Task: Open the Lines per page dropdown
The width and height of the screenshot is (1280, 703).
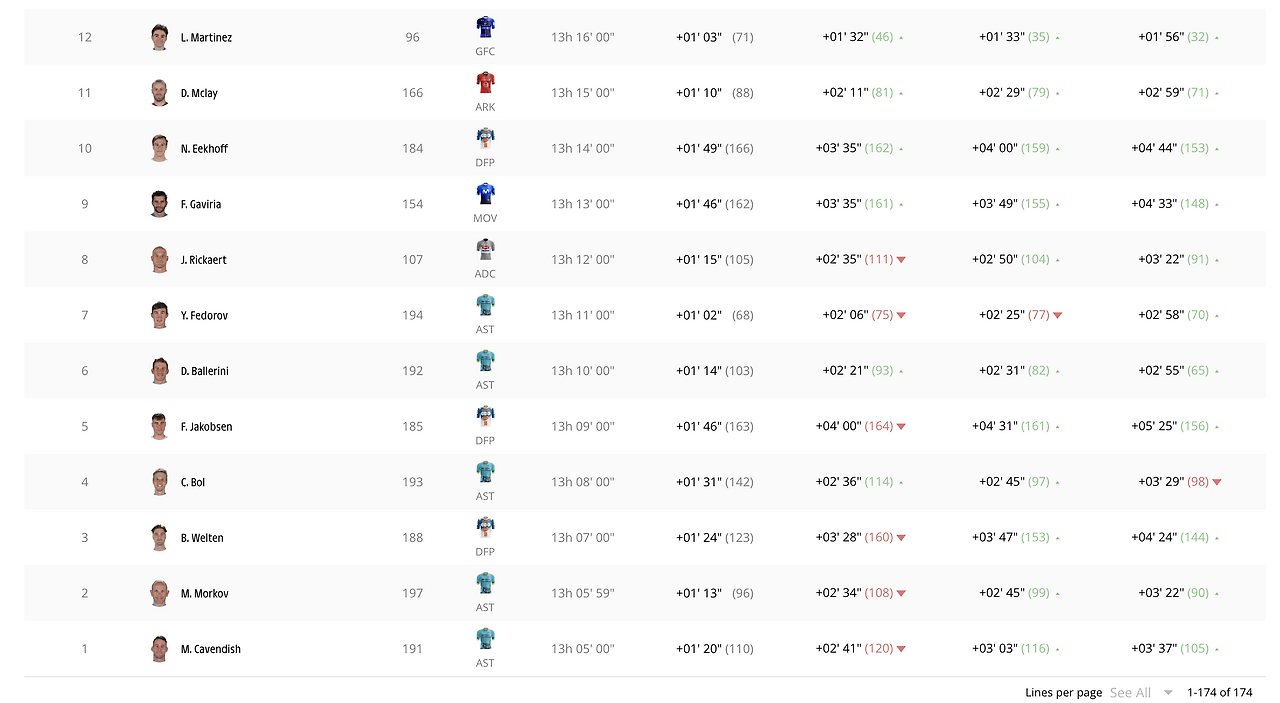Action: pos(1141,692)
